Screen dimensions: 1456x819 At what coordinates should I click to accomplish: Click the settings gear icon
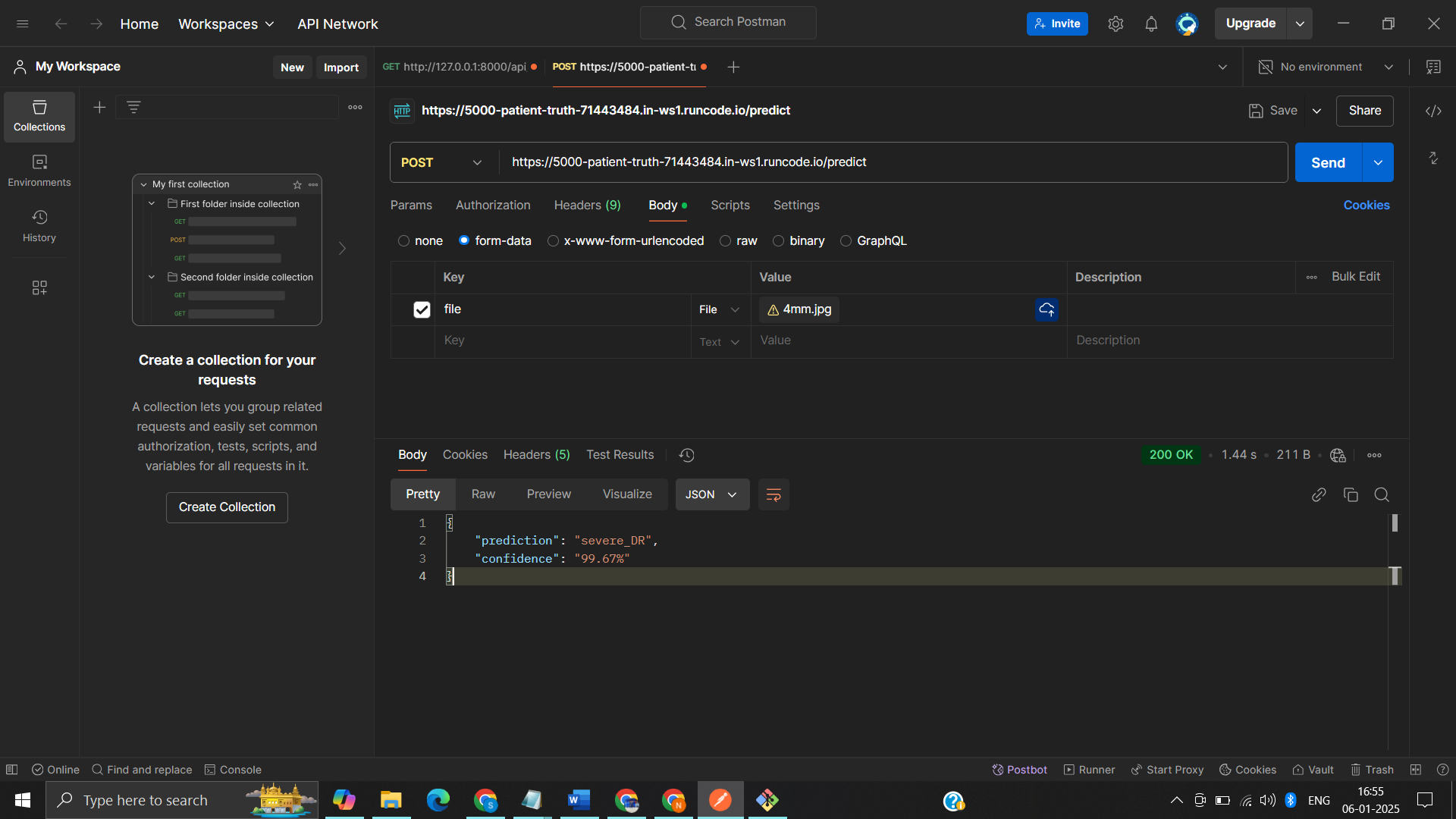click(x=1115, y=24)
